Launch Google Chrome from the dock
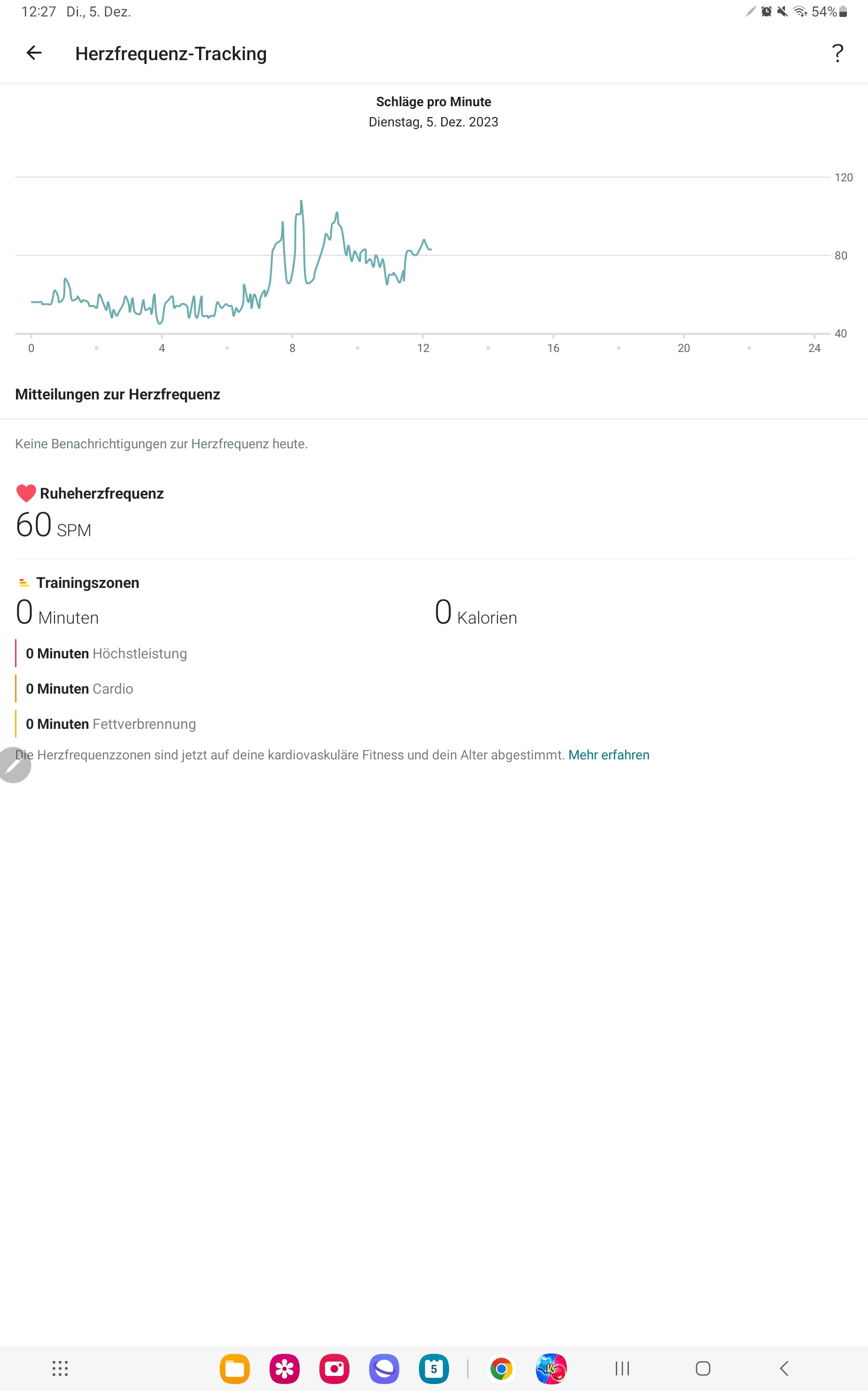Viewport: 868px width, 1391px height. click(501, 1368)
